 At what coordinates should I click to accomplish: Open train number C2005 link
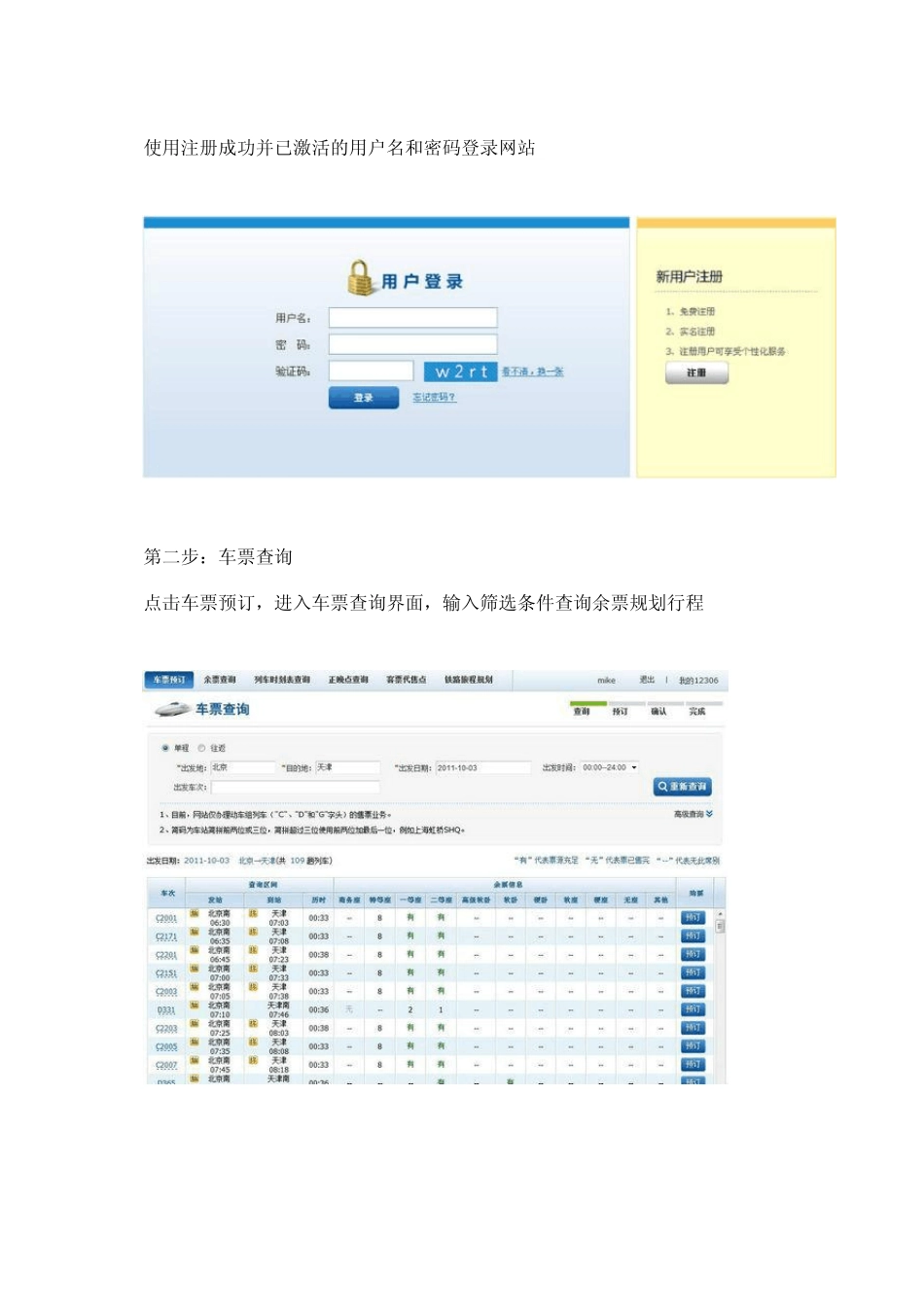coord(166,1046)
